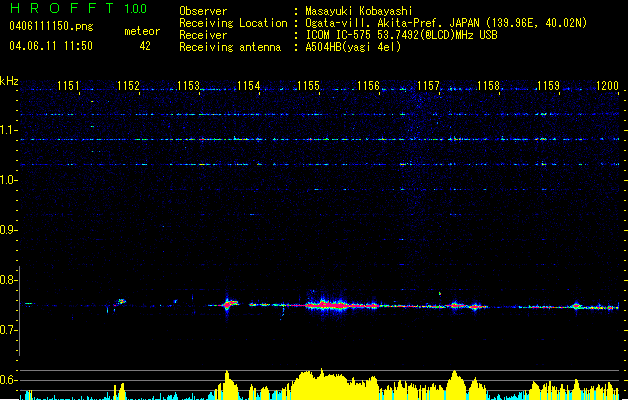Click the 1.1 kHz axis label

(8, 130)
